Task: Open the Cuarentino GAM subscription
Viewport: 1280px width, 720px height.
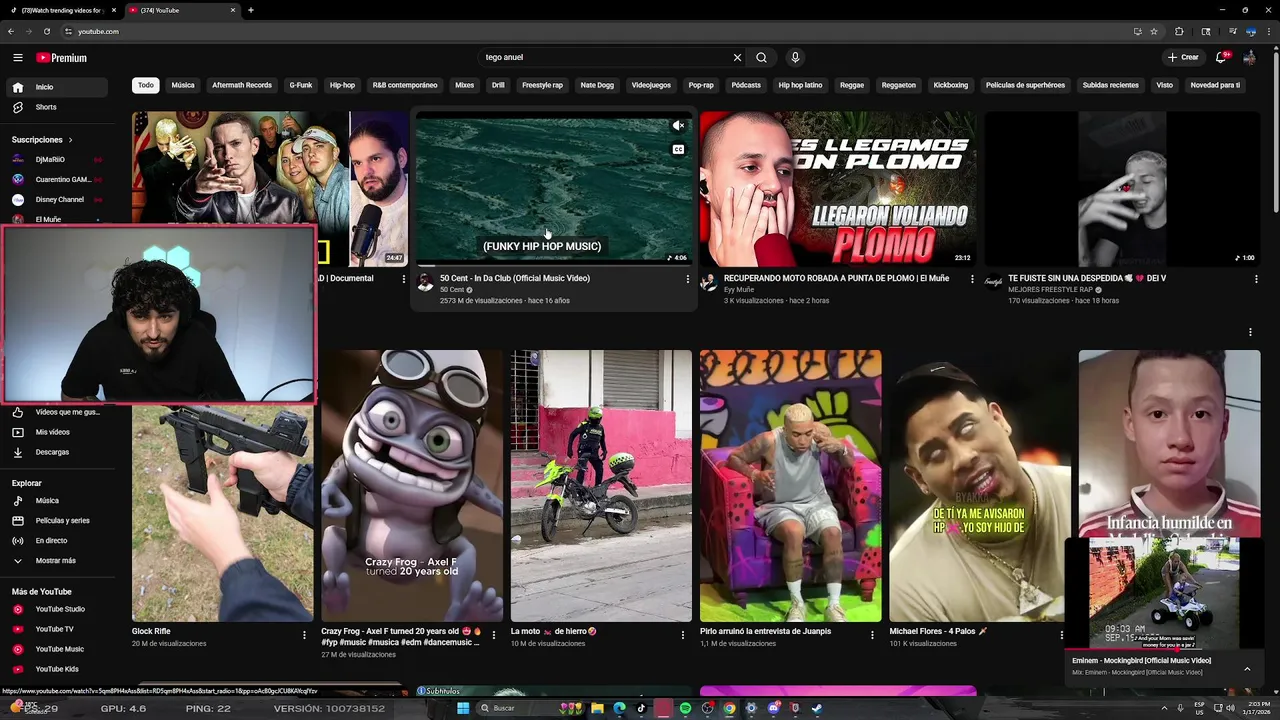Action: coord(58,179)
